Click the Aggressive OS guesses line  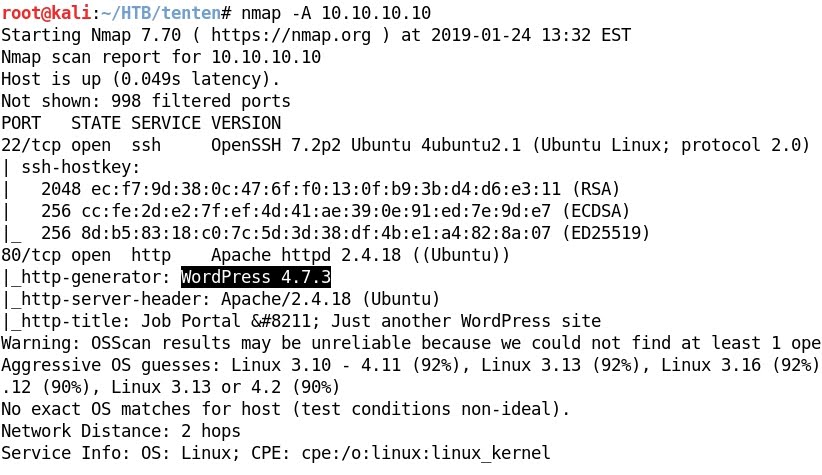pyautogui.click(x=411, y=365)
